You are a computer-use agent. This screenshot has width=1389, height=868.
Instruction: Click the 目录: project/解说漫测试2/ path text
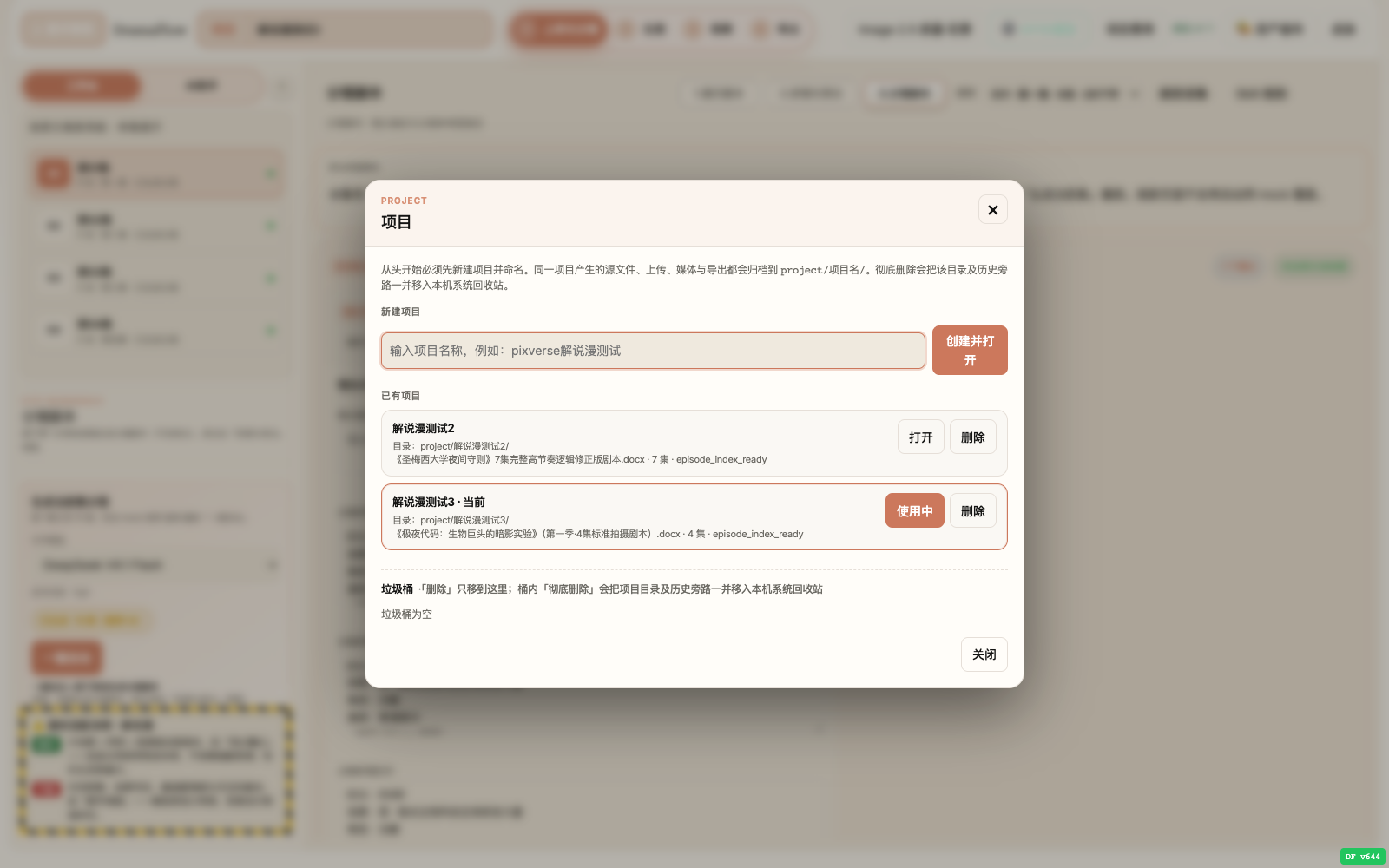pos(451,446)
